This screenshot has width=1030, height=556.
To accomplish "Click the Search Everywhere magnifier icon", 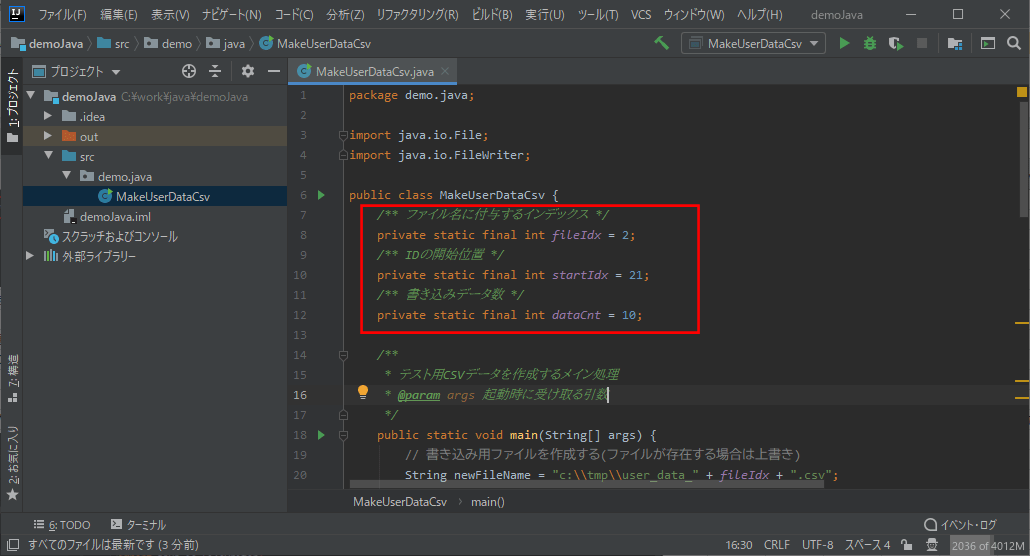I will (x=1014, y=43).
